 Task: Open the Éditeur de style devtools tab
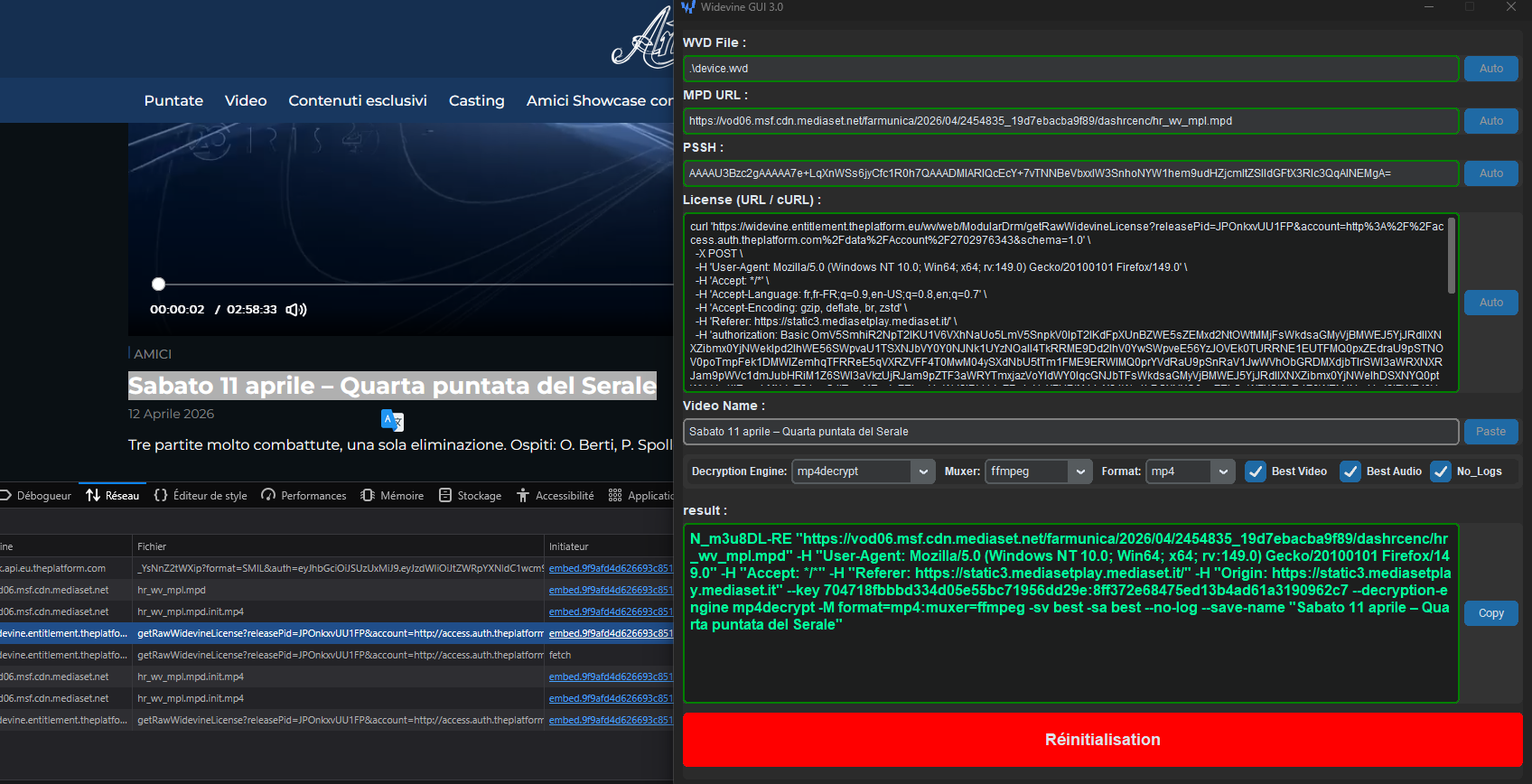(201, 496)
